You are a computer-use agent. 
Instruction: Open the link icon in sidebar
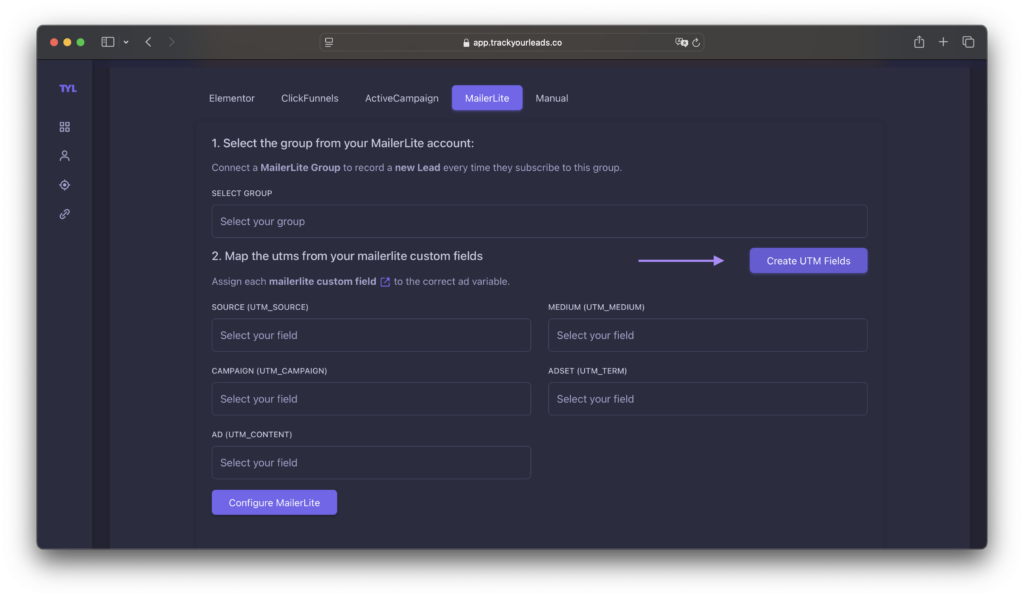pos(65,214)
